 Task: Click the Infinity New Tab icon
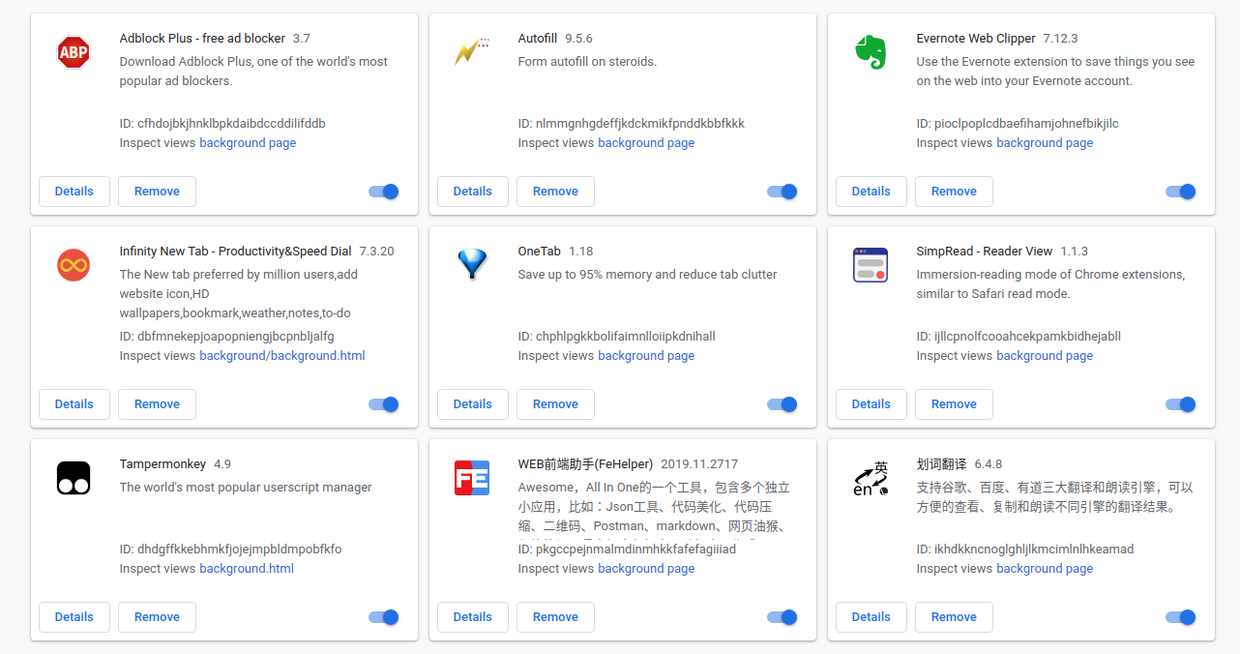[x=74, y=265]
